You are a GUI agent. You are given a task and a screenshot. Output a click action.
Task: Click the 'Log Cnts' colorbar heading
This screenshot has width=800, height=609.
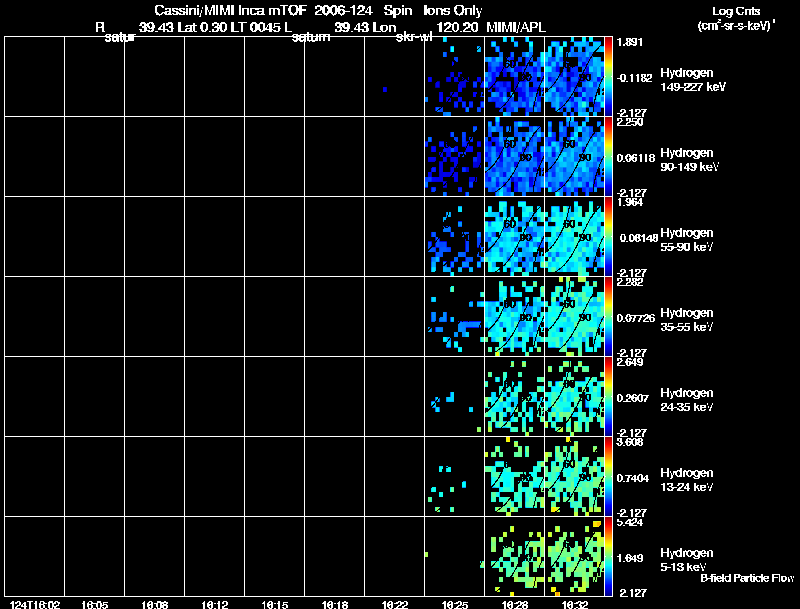(736, 11)
